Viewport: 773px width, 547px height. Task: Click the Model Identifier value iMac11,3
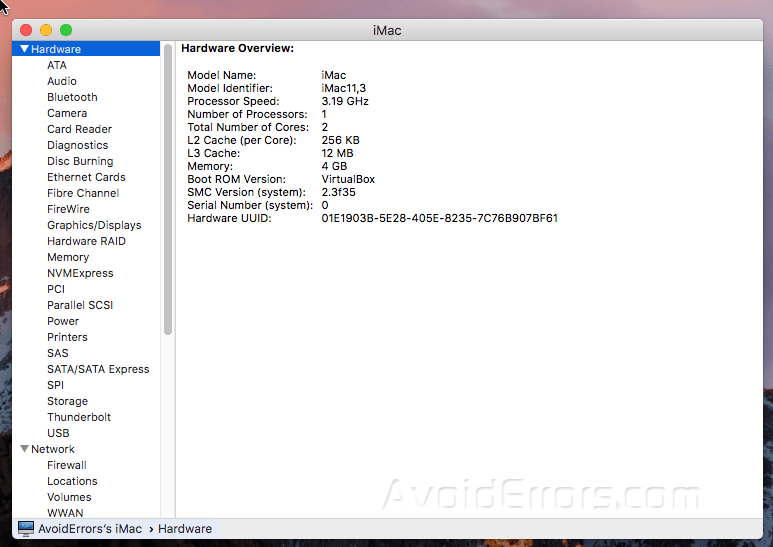344,88
